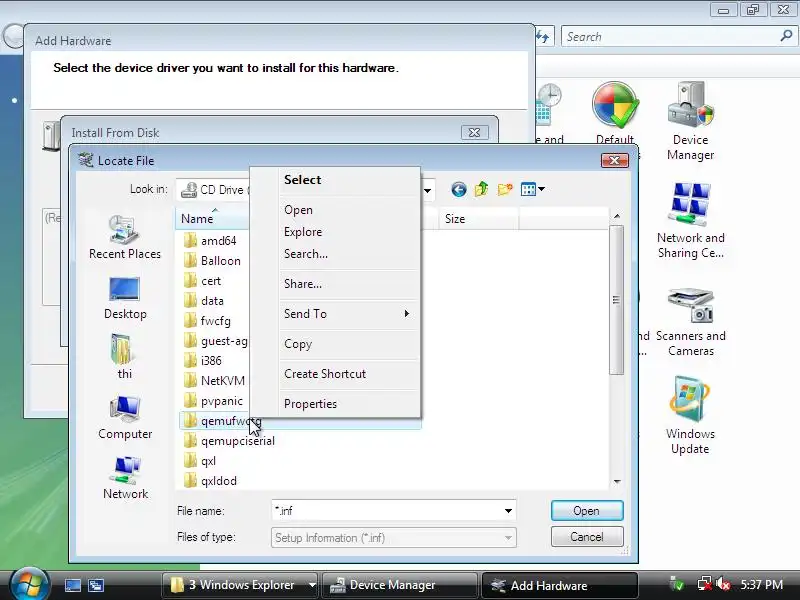The width and height of the screenshot is (800, 600).
Task: Click Switch Between Windows quick launch icon
Action: coord(96,585)
